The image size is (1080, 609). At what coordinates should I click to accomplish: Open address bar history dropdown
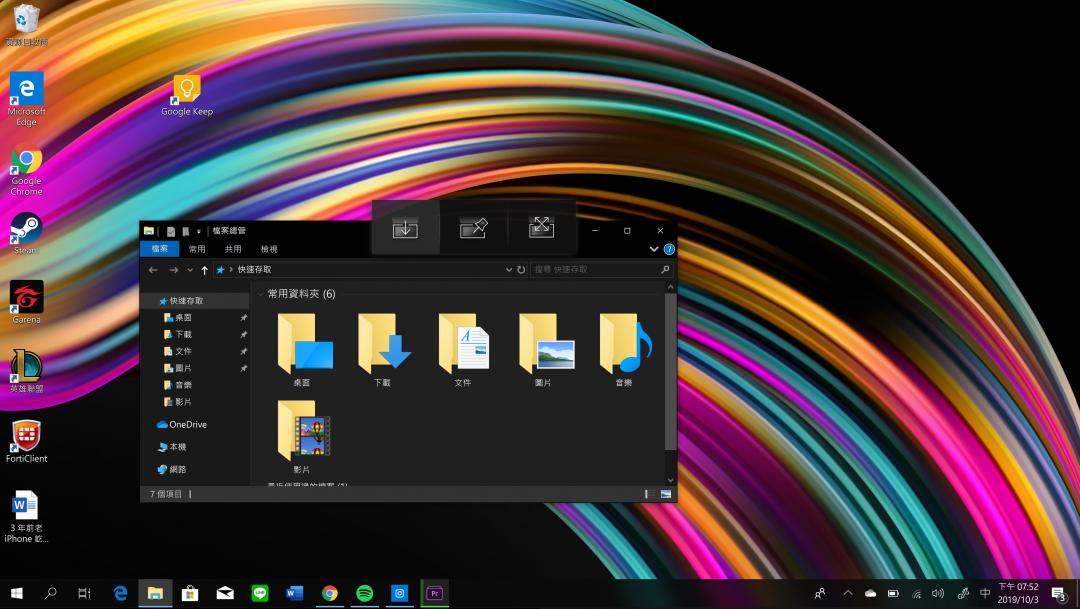508,270
